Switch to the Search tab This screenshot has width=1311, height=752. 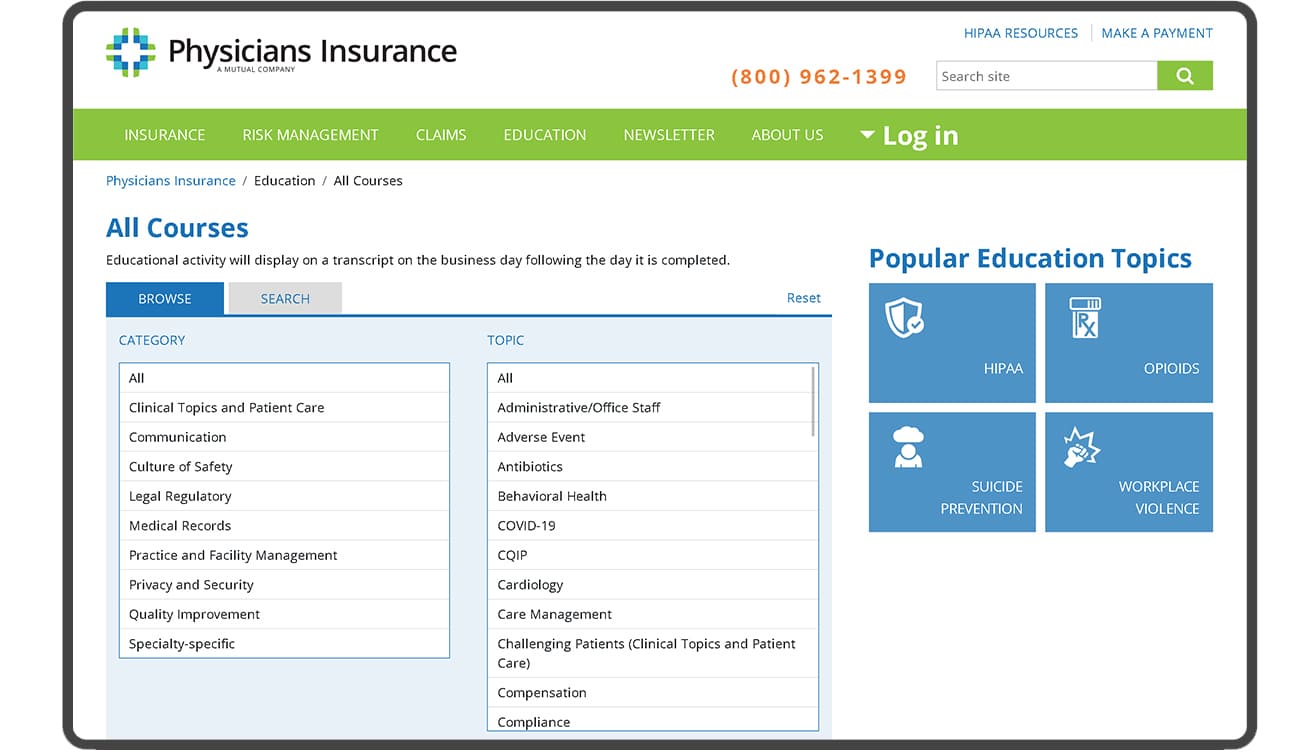[x=285, y=298]
